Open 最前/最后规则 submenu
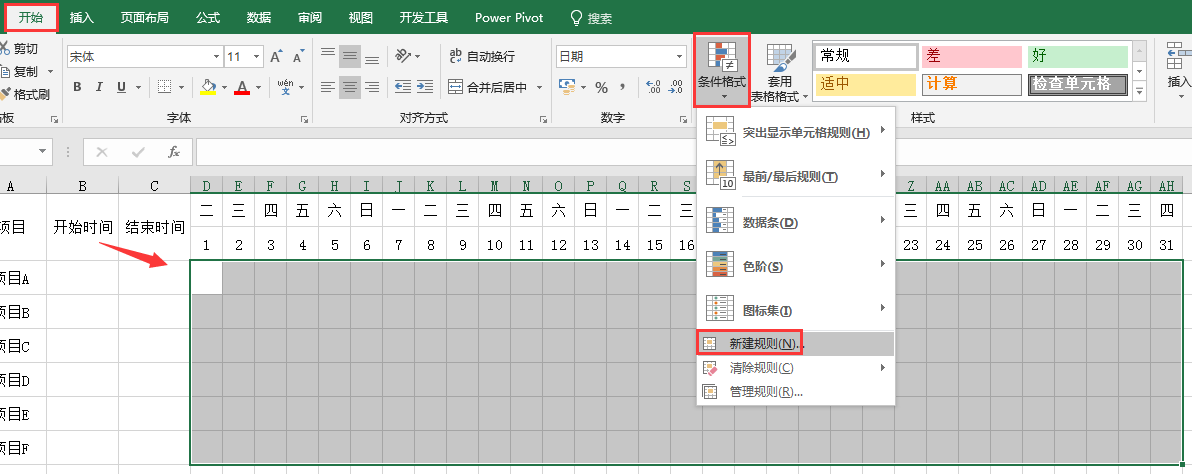Viewport: 1192px width, 474px height. coord(796,176)
